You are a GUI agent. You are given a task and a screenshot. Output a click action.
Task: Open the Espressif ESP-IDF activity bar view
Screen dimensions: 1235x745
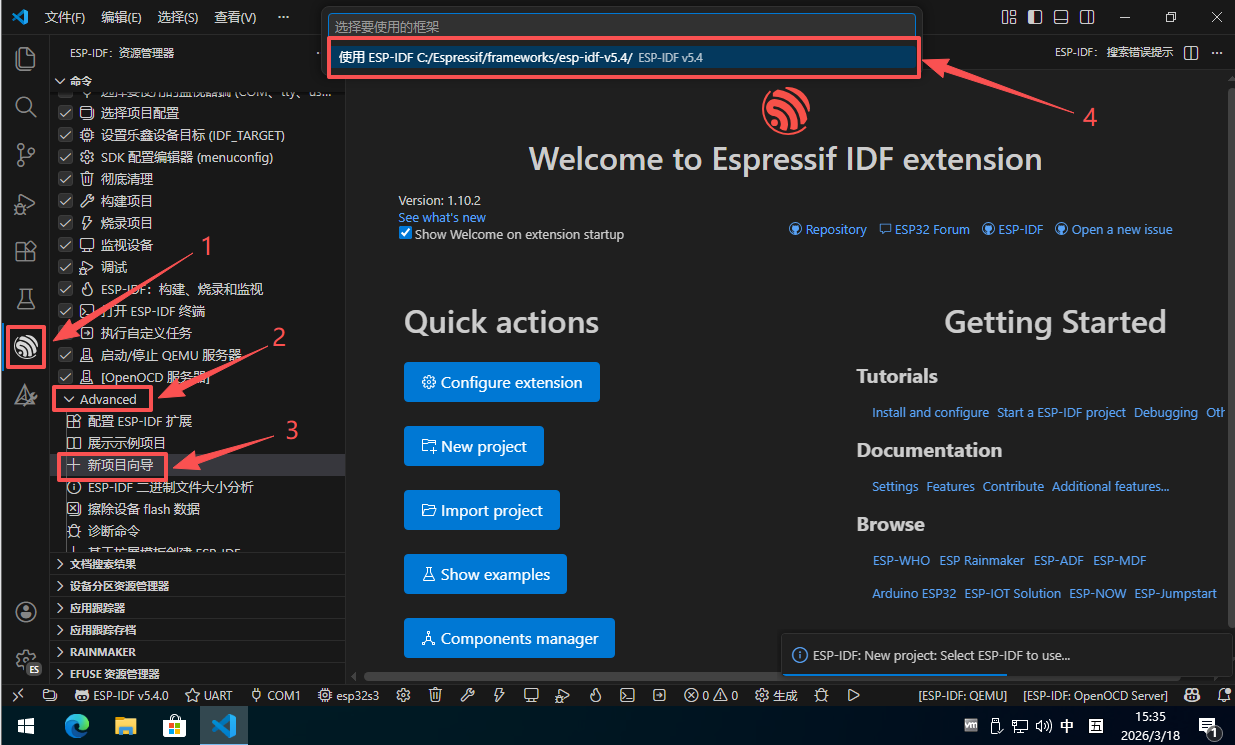click(26, 346)
